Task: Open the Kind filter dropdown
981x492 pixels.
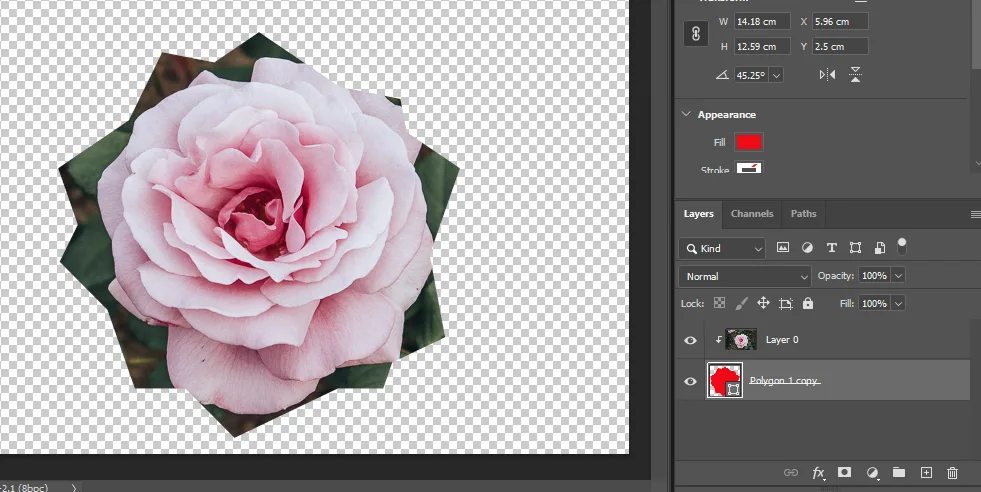Action: [722, 249]
